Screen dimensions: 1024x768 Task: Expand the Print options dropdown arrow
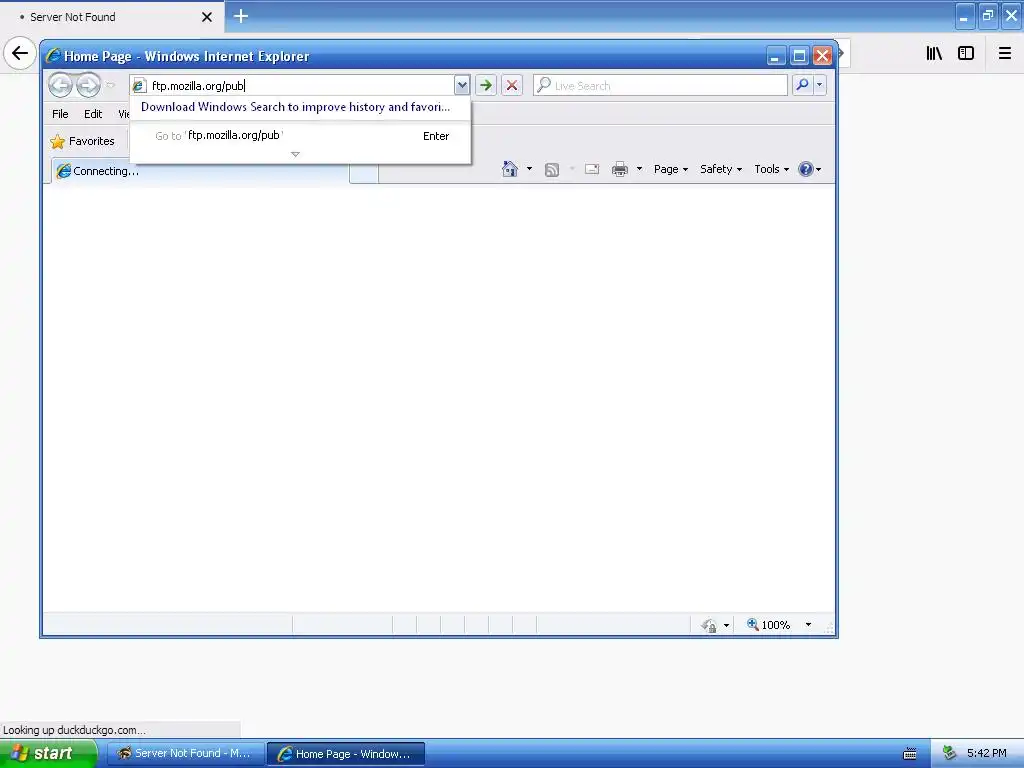point(639,169)
